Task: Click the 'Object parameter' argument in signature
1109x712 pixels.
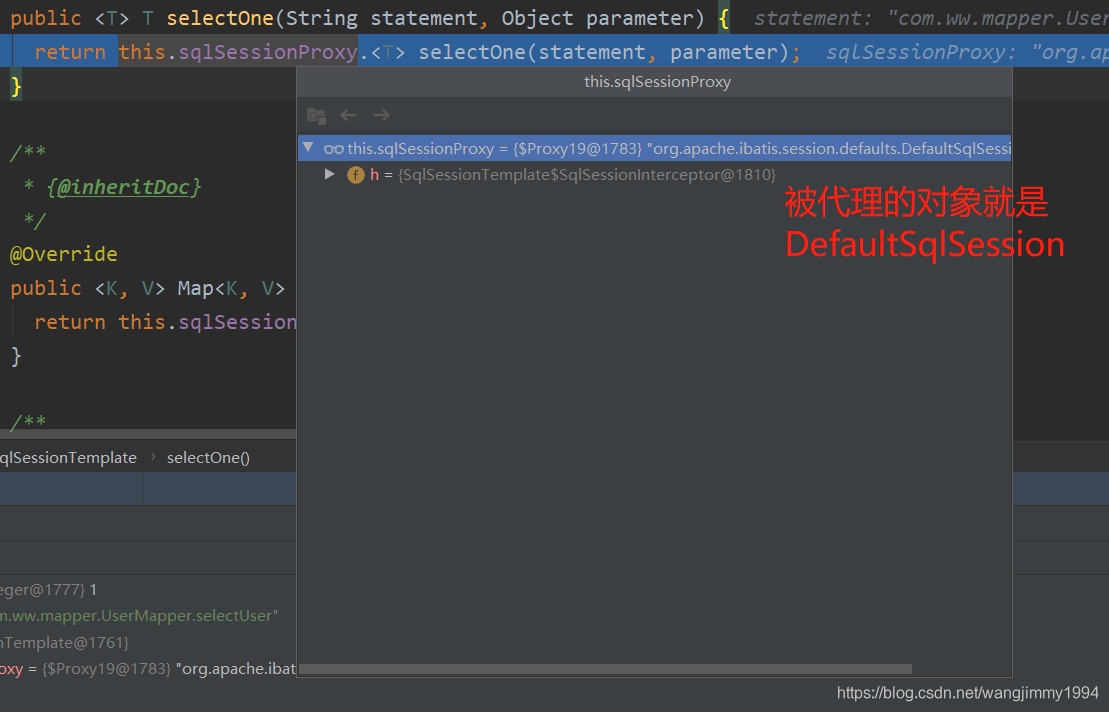Action: click(598, 18)
